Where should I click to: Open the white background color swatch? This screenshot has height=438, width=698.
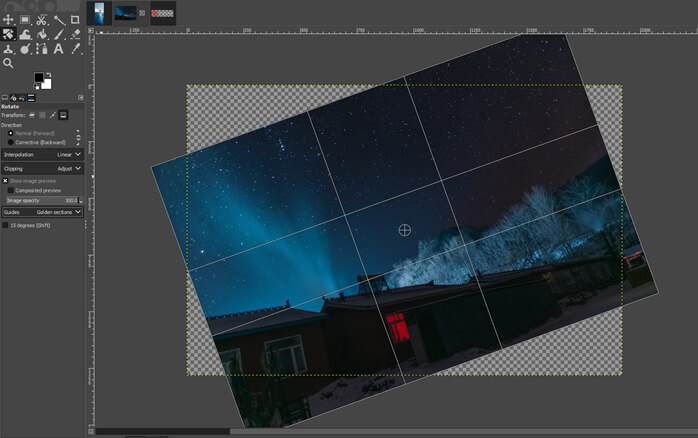pos(47,84)
